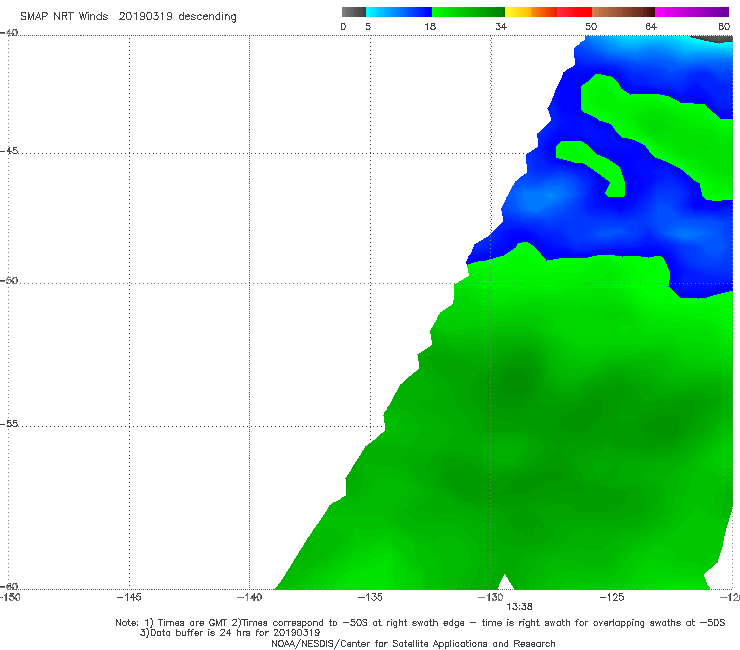Click latitude axis label '-45'
This screenshot has height=650, width=740.
click(9, 151)
